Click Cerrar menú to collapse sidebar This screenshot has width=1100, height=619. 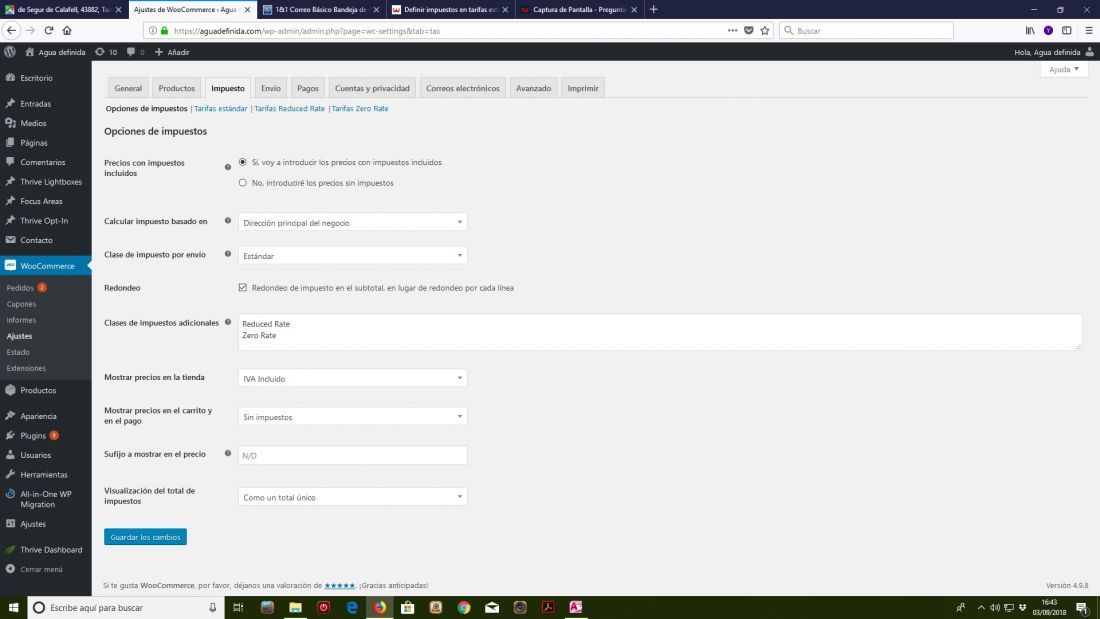[41, 569]
